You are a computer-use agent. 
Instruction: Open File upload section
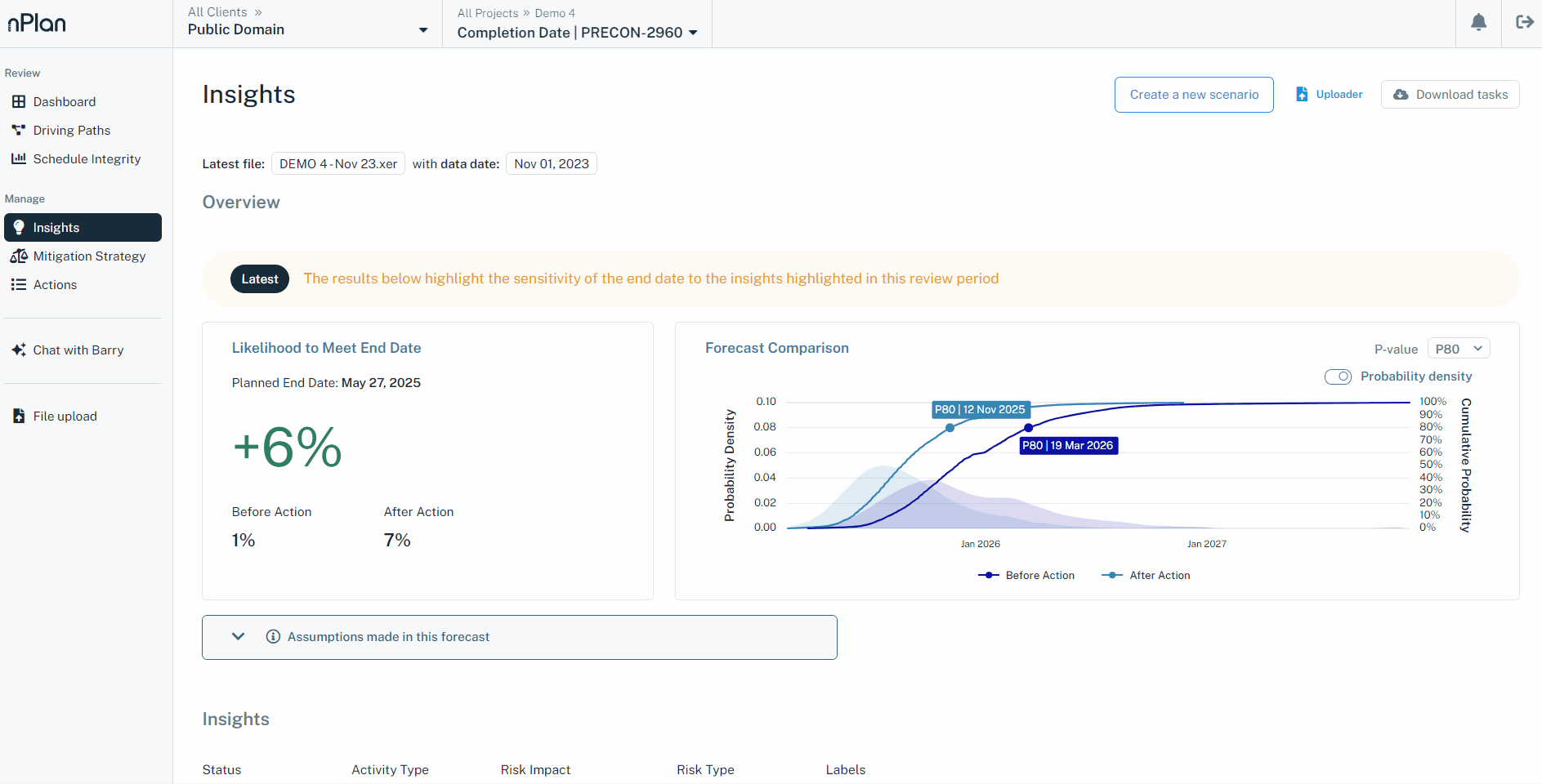coord(65,416)
